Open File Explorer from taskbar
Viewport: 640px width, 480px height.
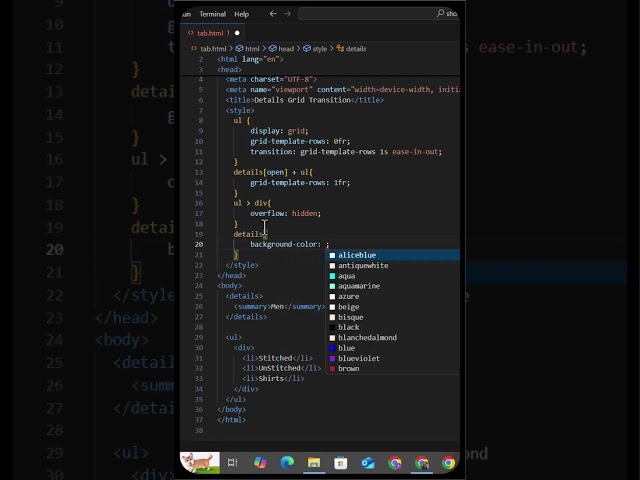click(x=314, y=462)
